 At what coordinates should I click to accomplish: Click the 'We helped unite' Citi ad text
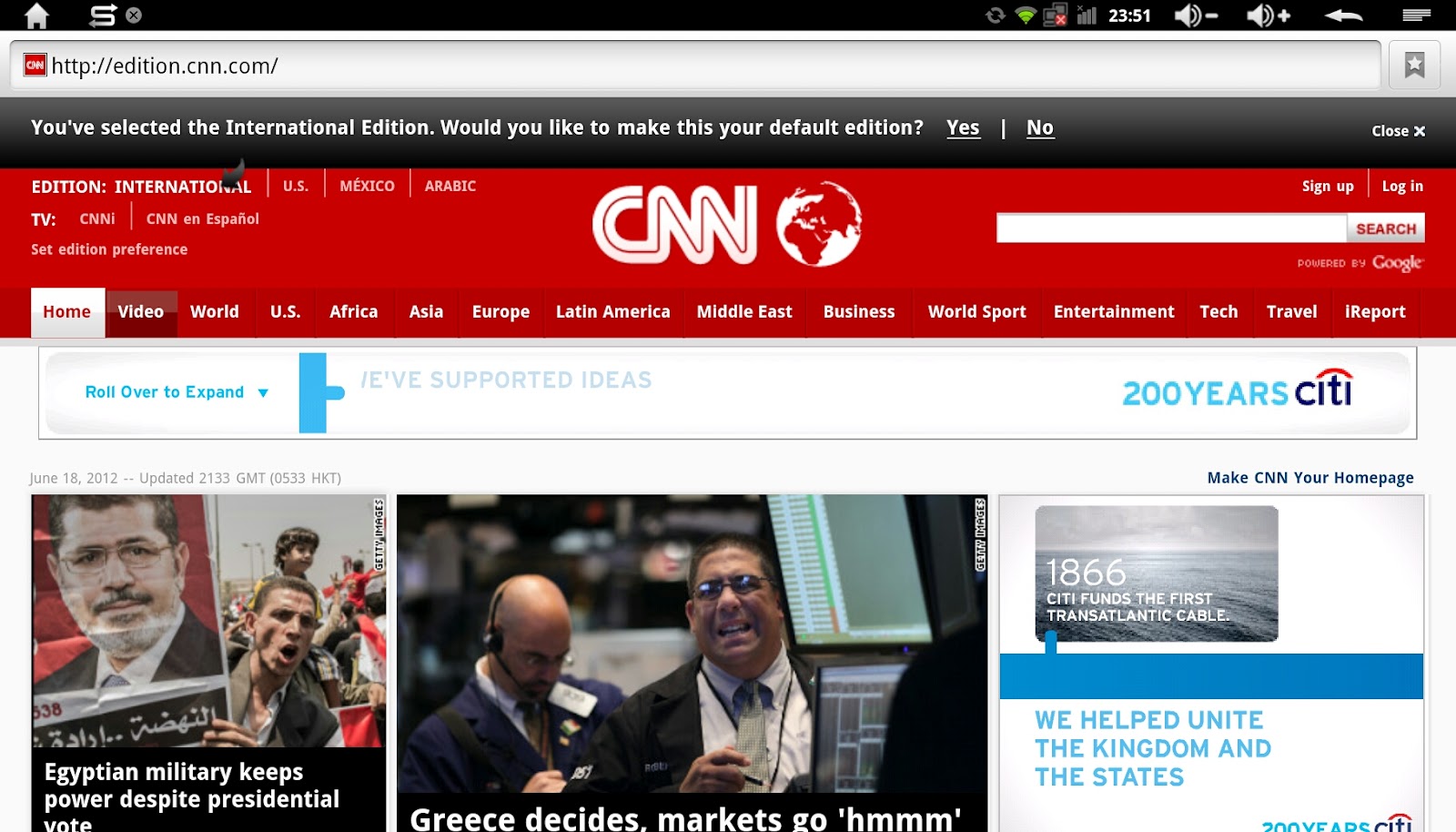(1153, 748)
